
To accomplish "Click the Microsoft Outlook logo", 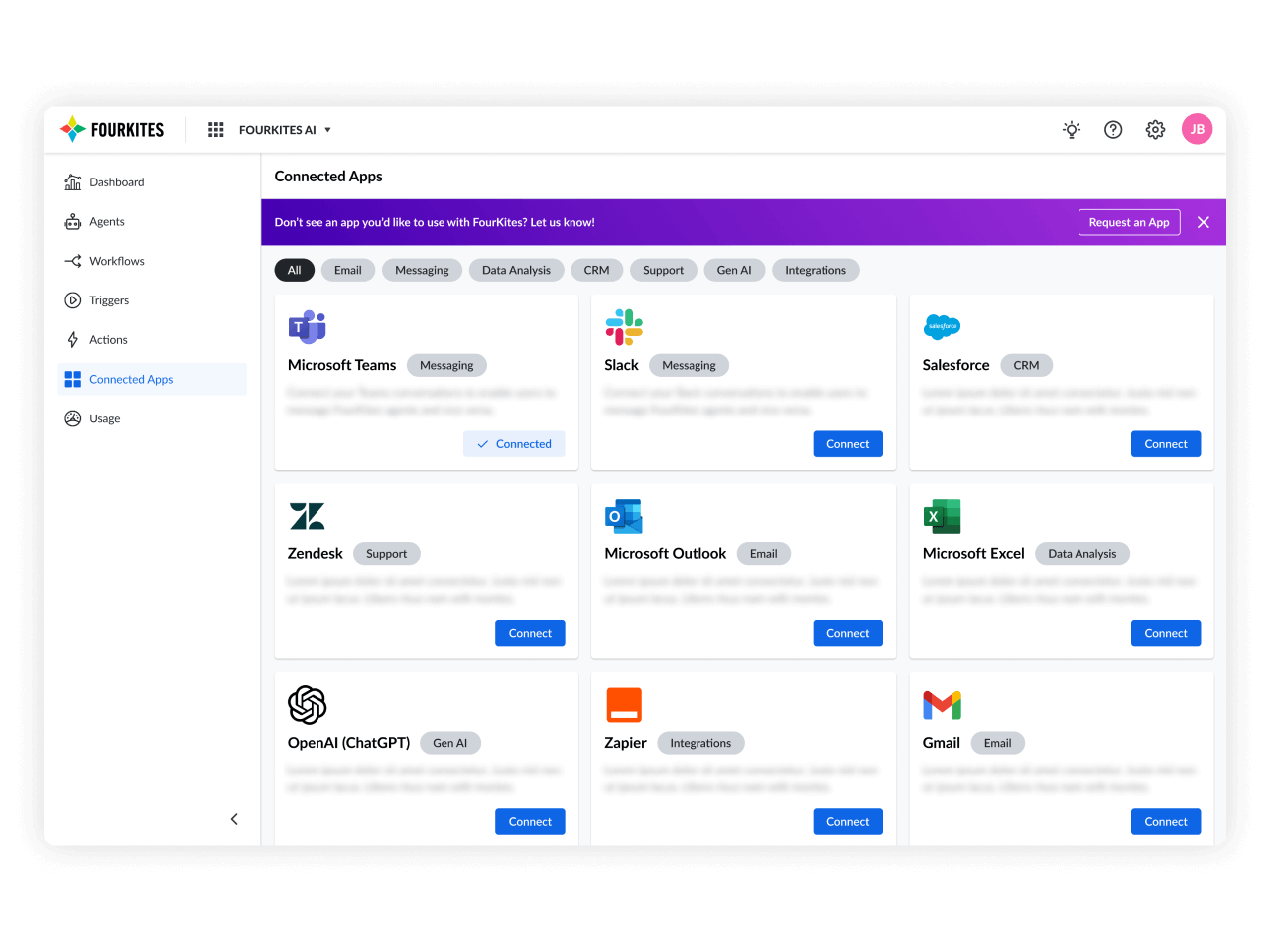I will pyautogui.click(x=624, y=516).
